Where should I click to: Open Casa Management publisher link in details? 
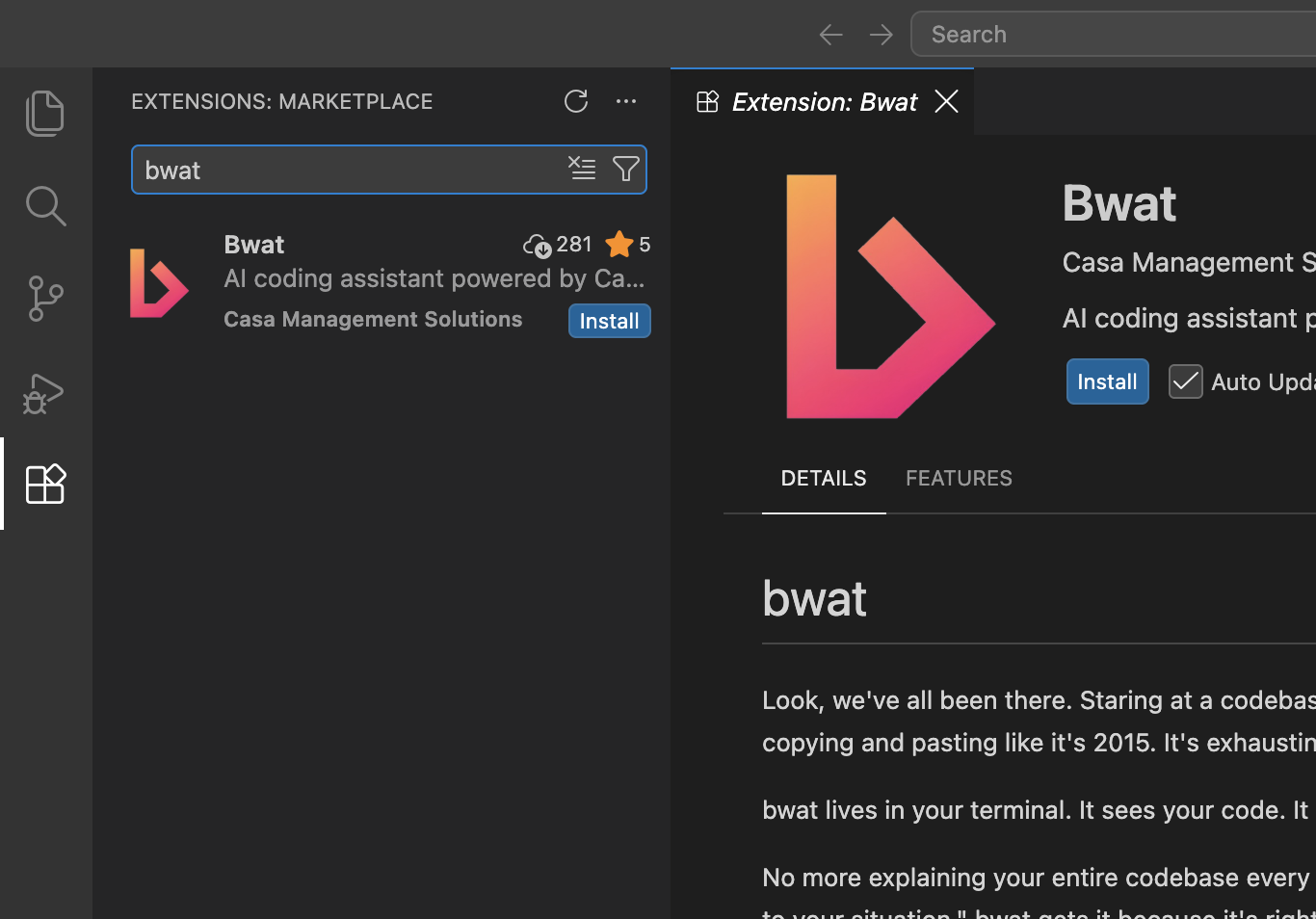(x=1189, y=262)
